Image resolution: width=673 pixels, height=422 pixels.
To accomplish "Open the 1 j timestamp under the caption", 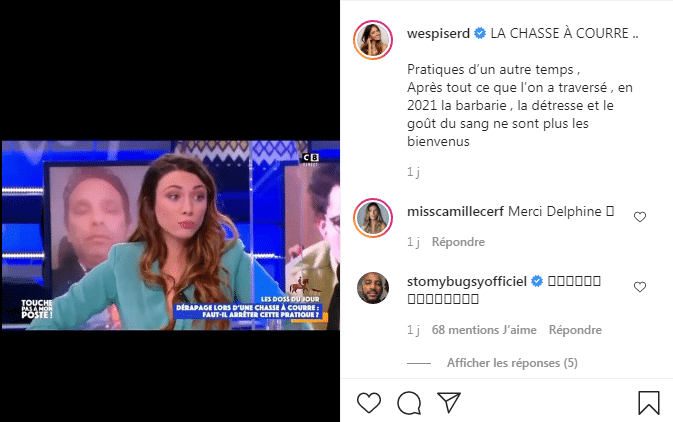I will (x=413, y=172).
